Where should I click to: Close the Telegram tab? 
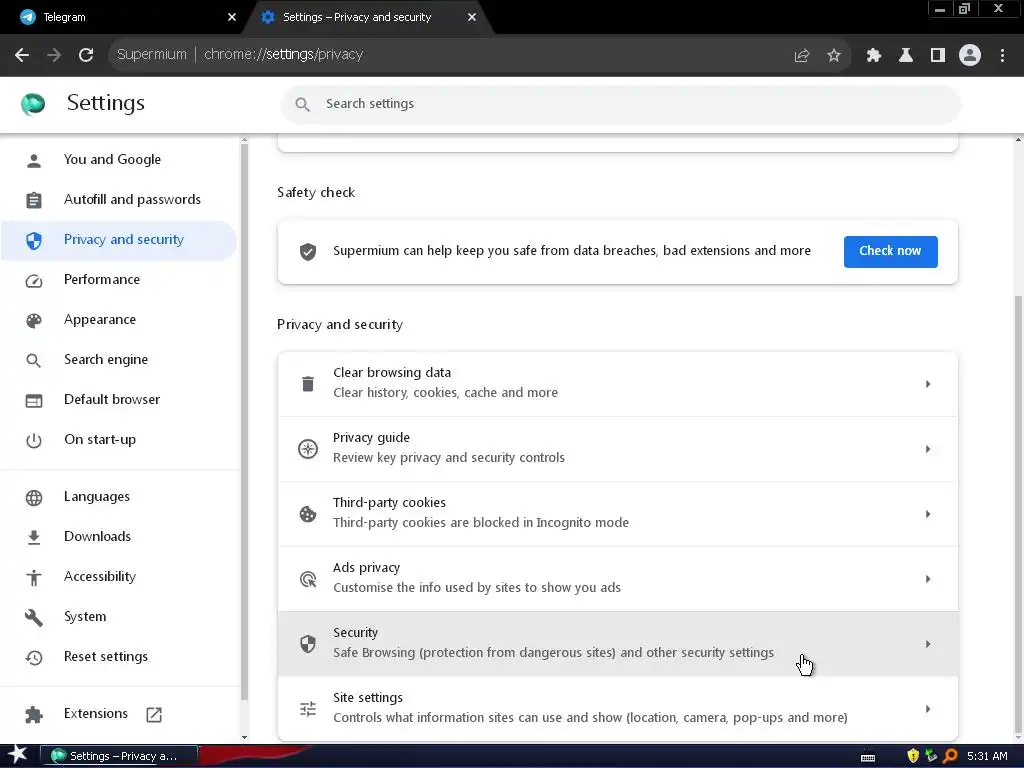point(231,17)
